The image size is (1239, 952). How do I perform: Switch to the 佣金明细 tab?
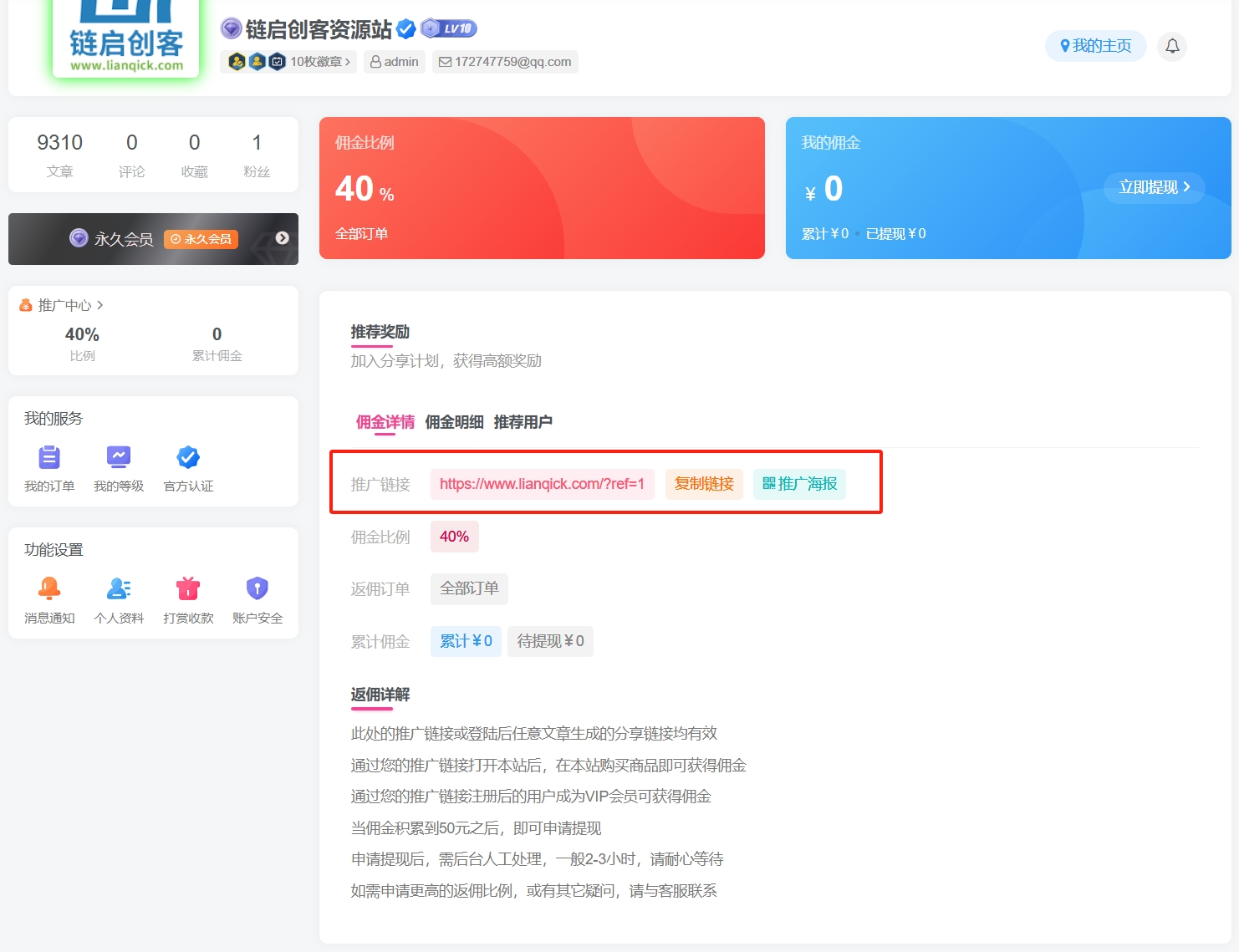pos(454,422)
